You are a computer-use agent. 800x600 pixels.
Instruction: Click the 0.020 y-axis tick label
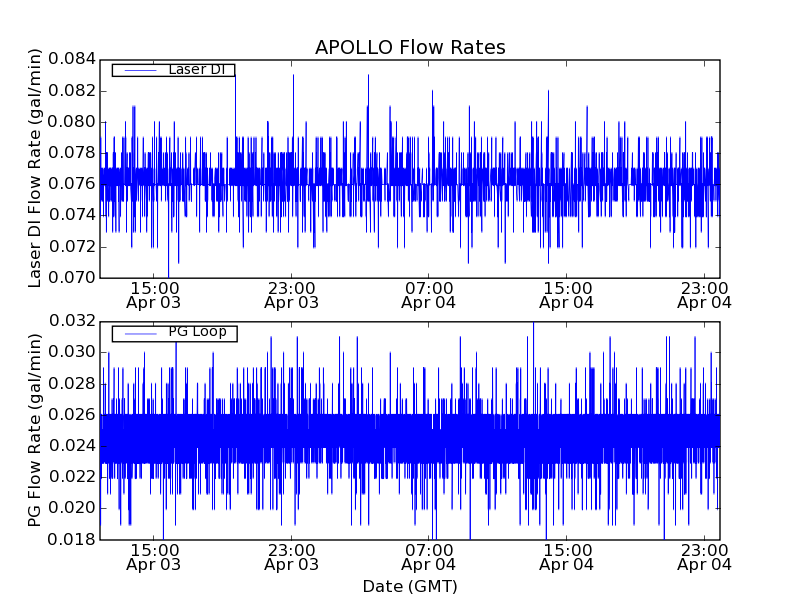click(x=72, y=508)
